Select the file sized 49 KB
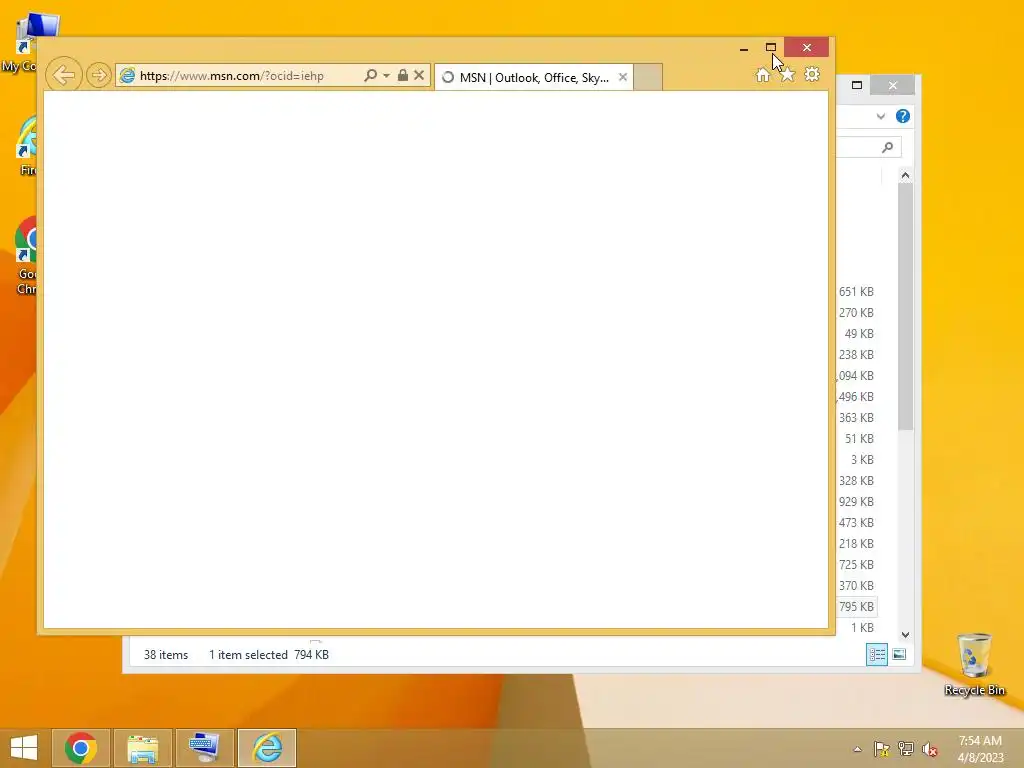Image resolution: width=1024 pixels, height=768 pixels. pos(859,334)
